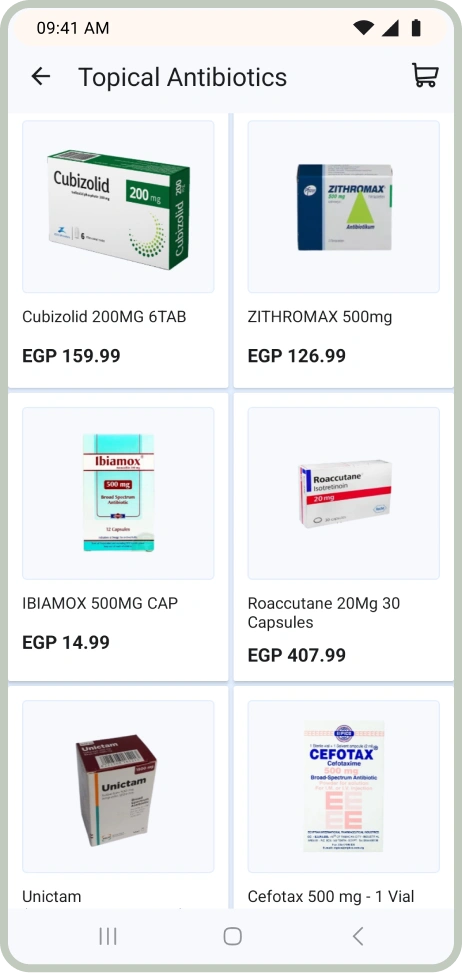Tap the Android recent apps button
This screenshot has width=462, height=973.
[108, 936]
